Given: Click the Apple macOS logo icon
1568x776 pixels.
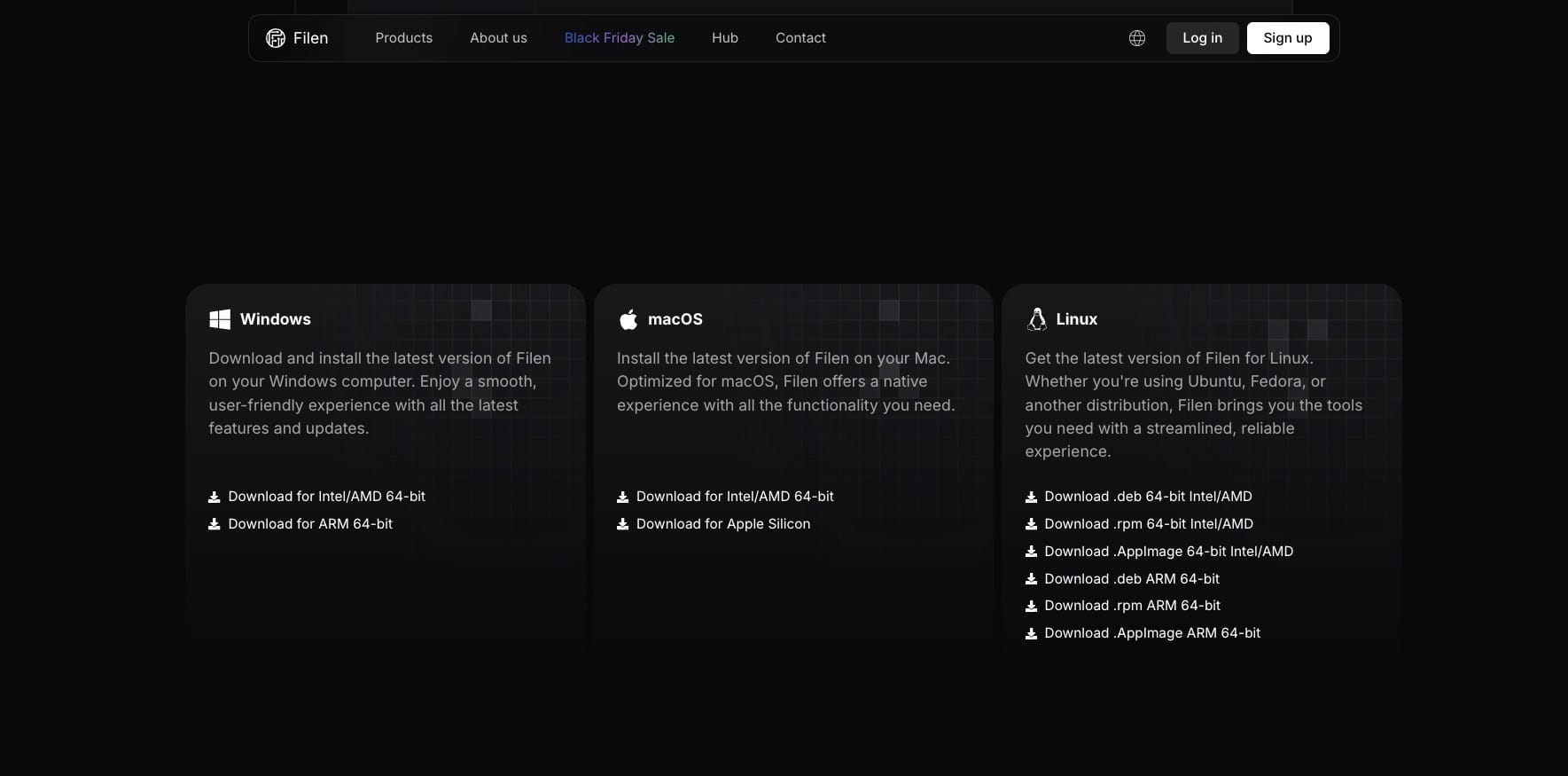Looking at the screenshot, I should click(628, 319).
